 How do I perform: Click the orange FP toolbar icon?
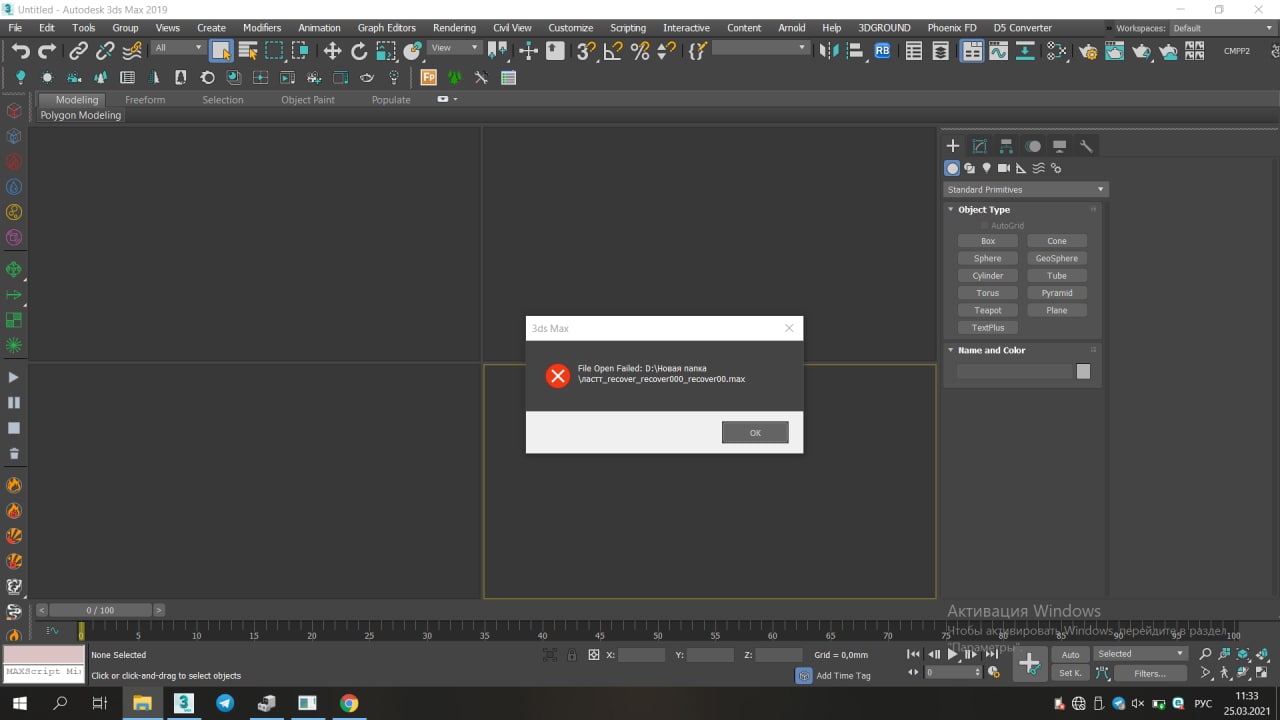pyautogui.click(x=428, y=77)
